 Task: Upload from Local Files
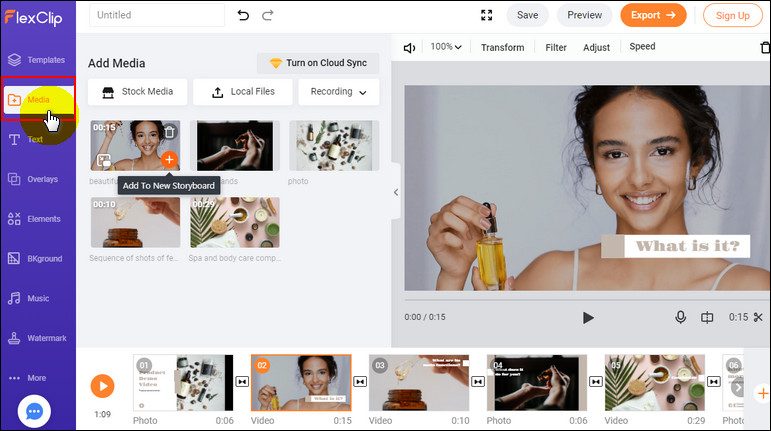[x=243, y=92]
